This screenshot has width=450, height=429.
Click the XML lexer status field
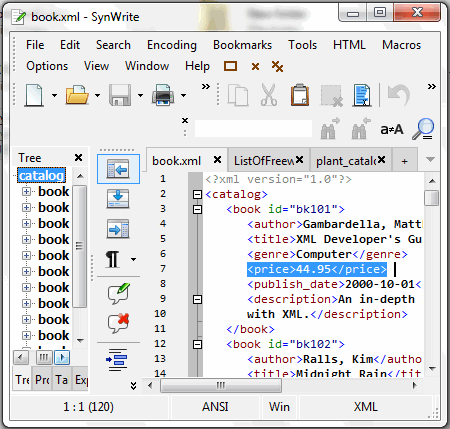(x=365, y=407)
